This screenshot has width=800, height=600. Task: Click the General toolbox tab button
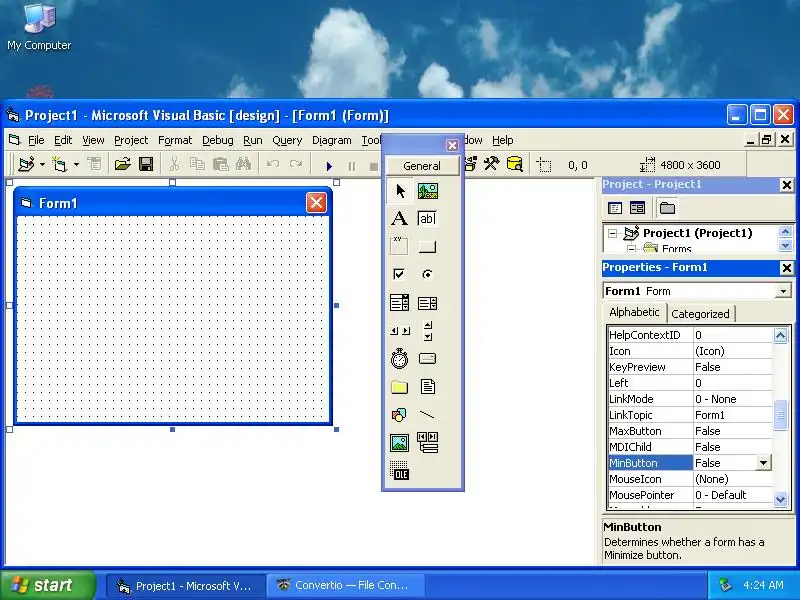(421, 166)
